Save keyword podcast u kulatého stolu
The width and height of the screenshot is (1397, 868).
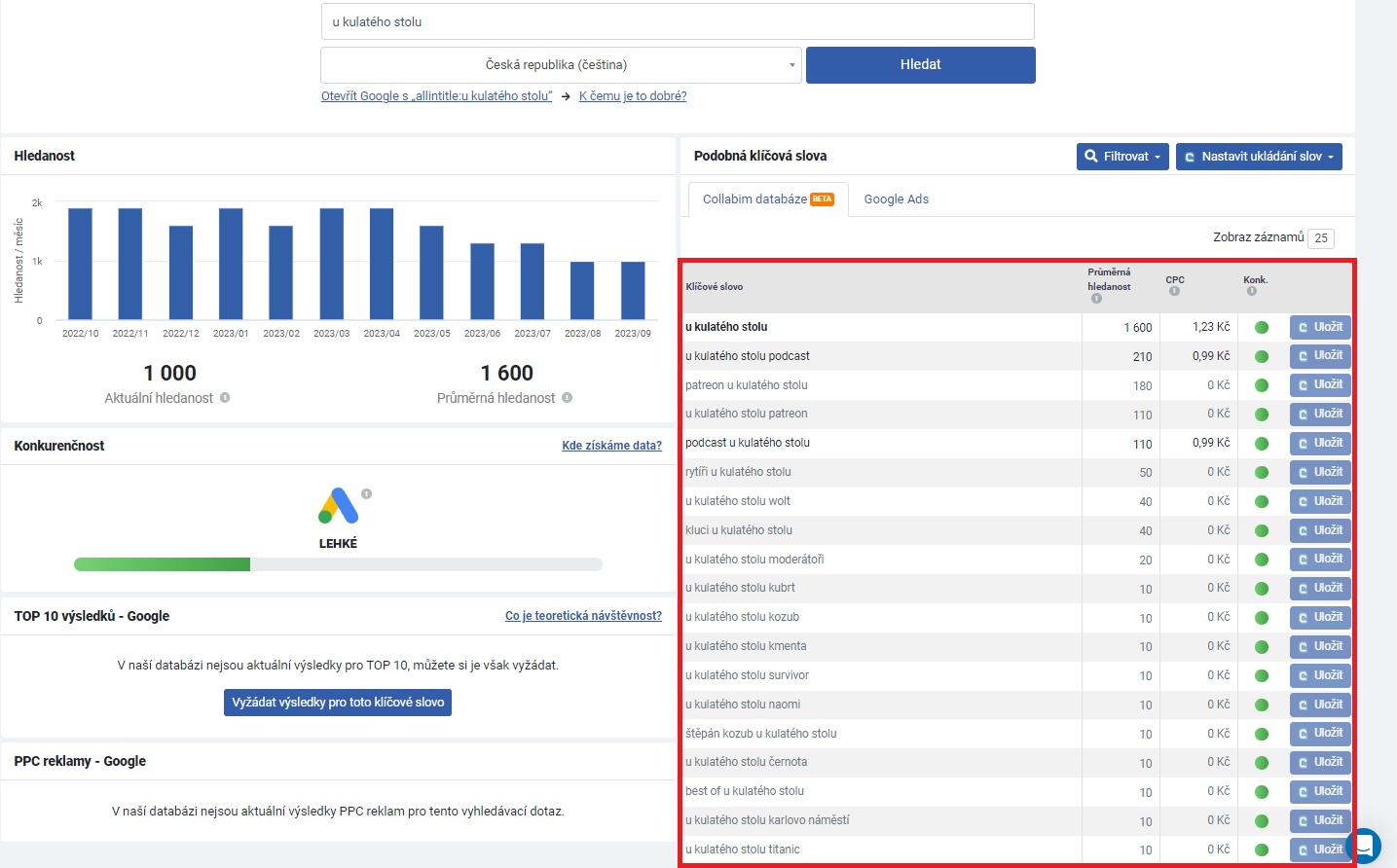(1320, 444)
